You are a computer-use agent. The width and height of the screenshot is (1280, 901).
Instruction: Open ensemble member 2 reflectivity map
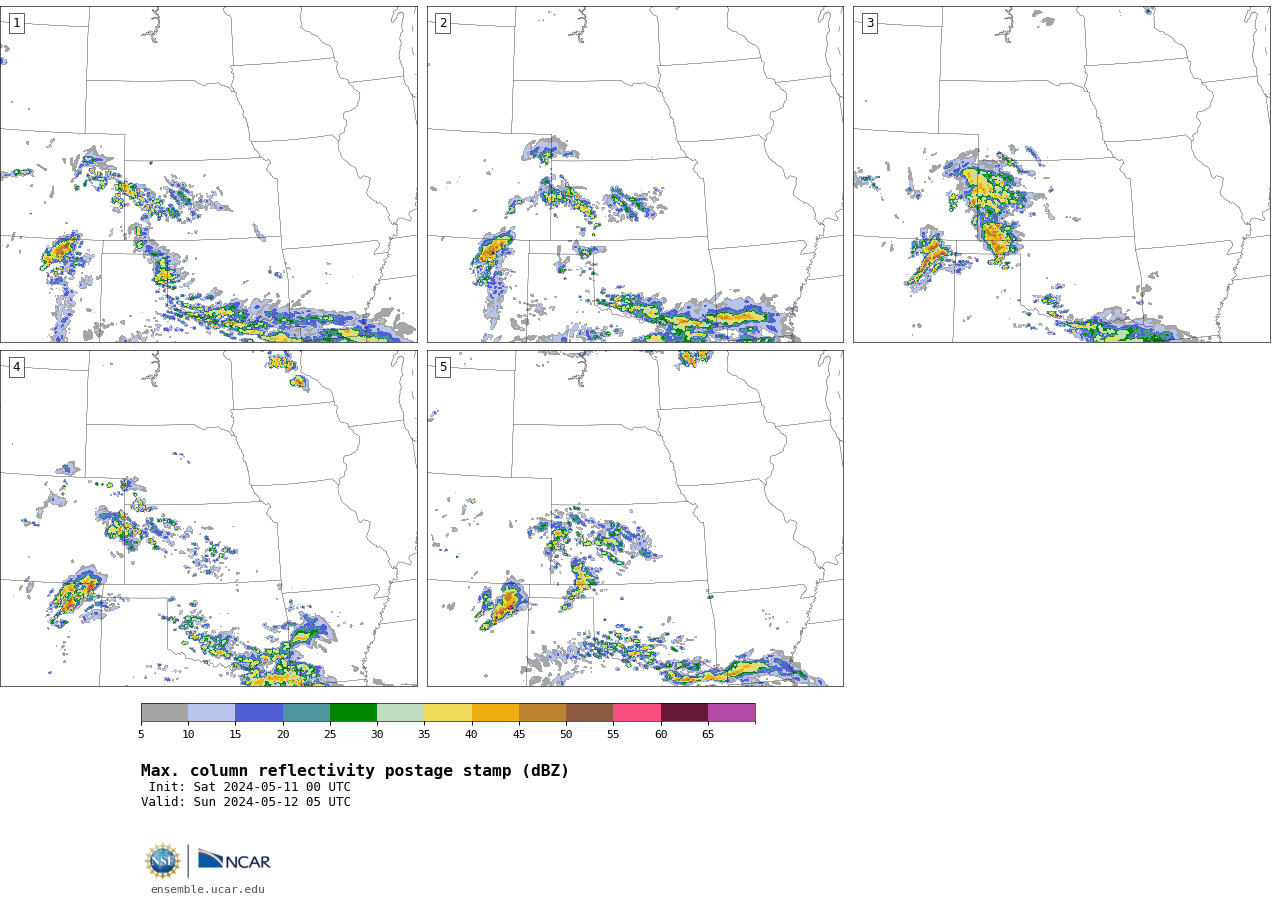pos(635,174)
